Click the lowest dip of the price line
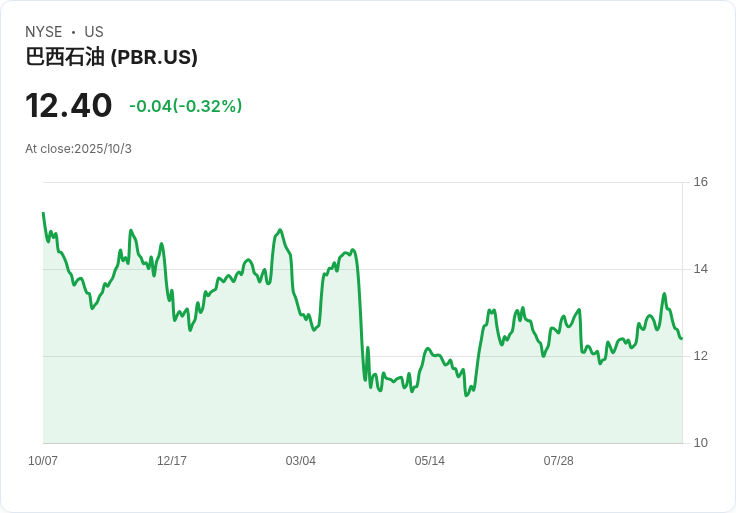This screenshot has height=513, width=736. (466, 395)
